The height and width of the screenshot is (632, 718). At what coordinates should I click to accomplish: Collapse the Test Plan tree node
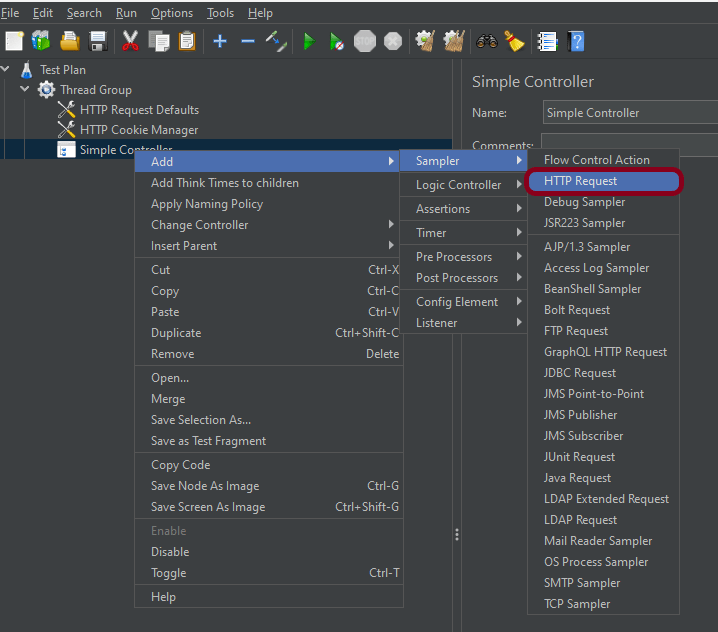[8, 70]
